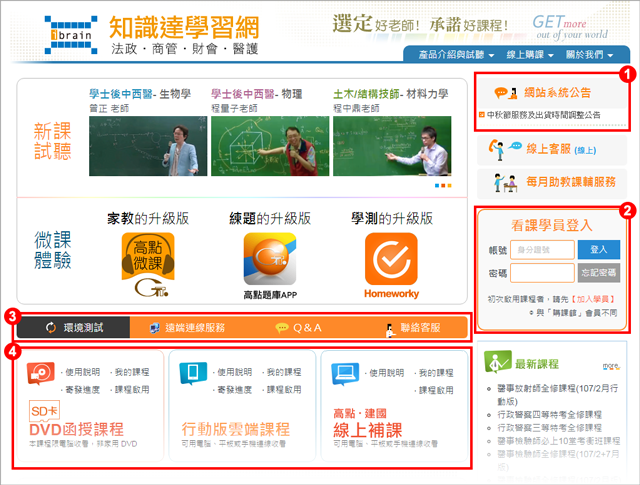Click the Q&A chat bubble icon
This screenshot has height=485, width=640.
(282, 328)
